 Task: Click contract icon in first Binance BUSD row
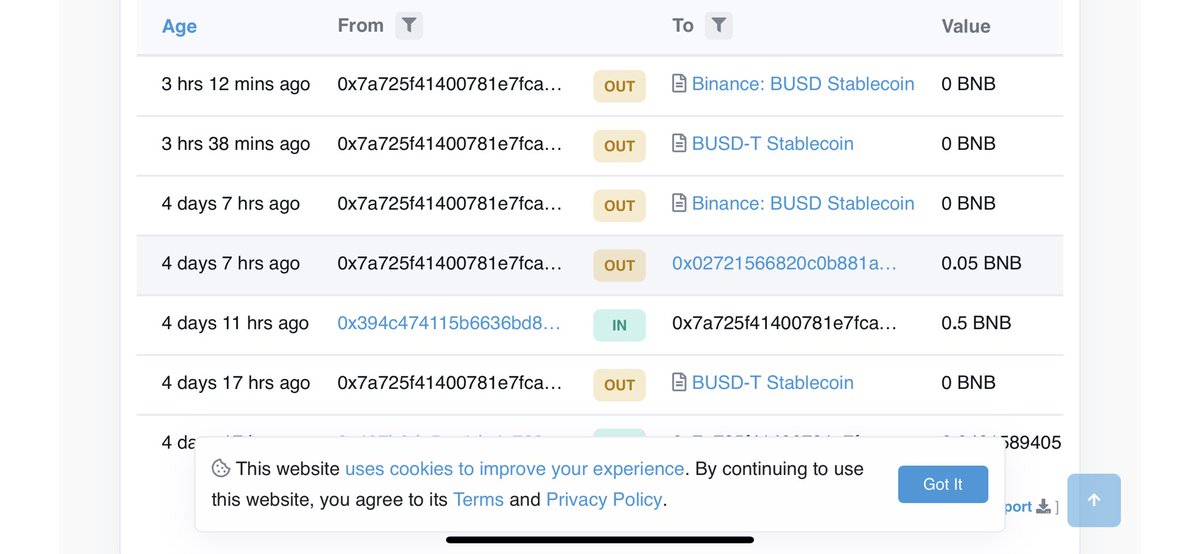point(679,84)
